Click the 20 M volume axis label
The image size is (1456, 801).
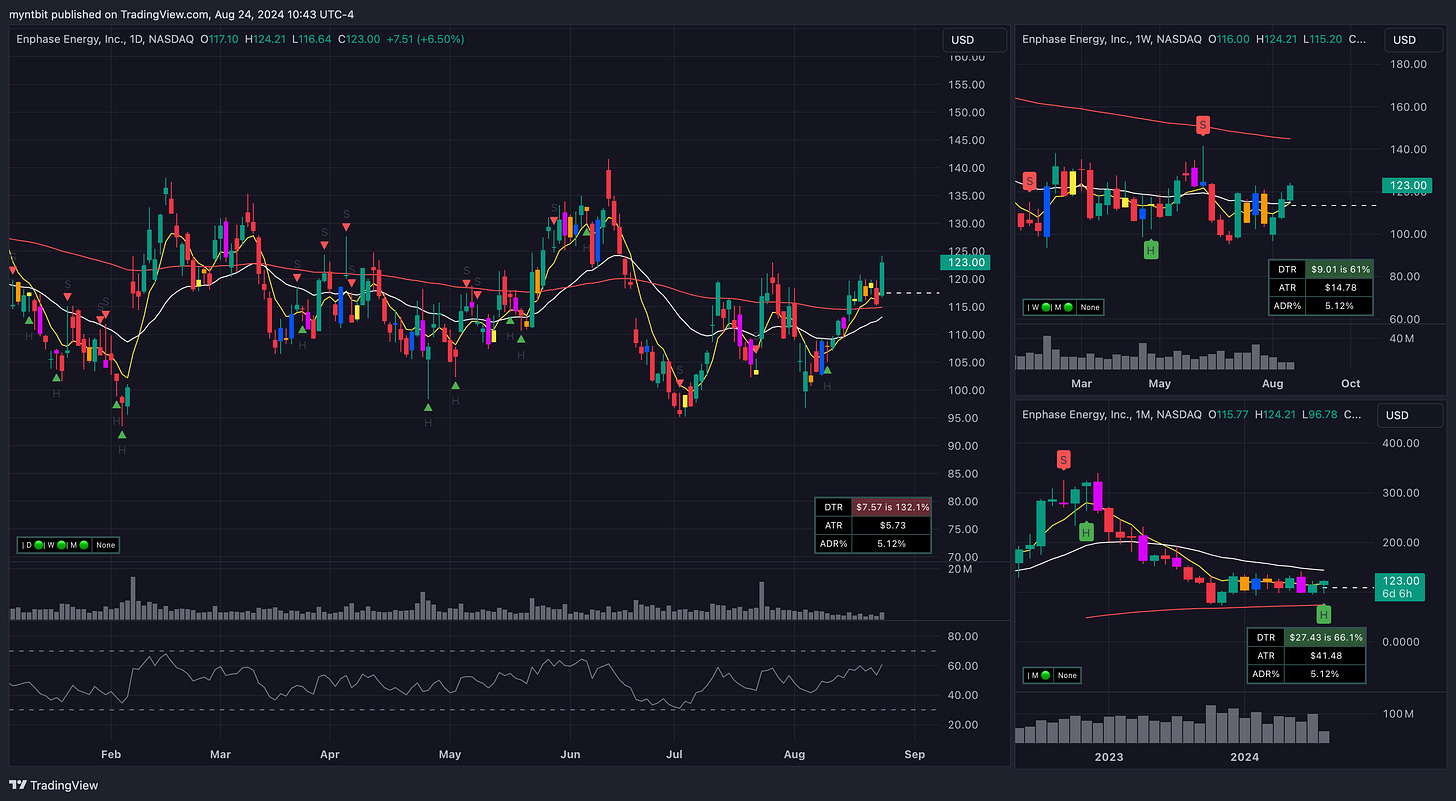point(962,569)
